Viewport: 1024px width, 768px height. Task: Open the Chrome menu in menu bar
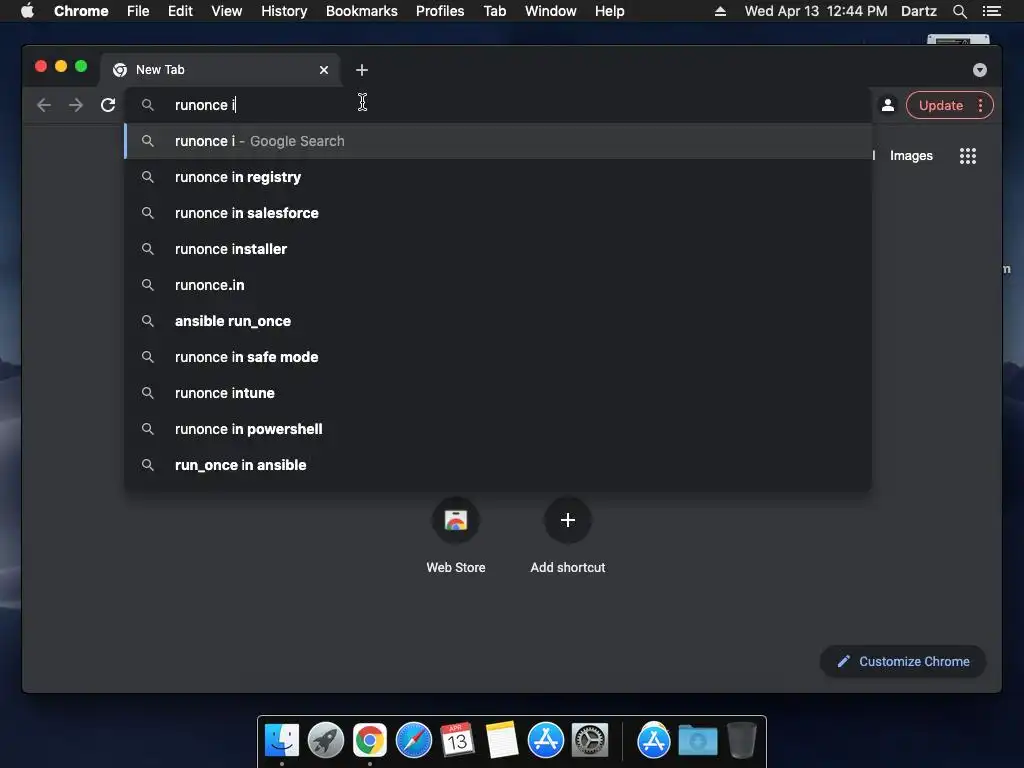tap(81, 11)
